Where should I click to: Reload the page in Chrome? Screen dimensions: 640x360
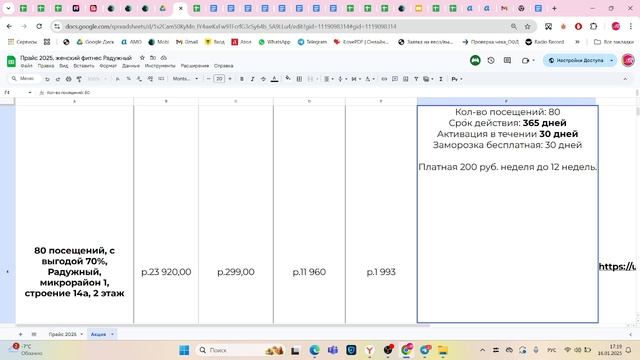point(39,26)
